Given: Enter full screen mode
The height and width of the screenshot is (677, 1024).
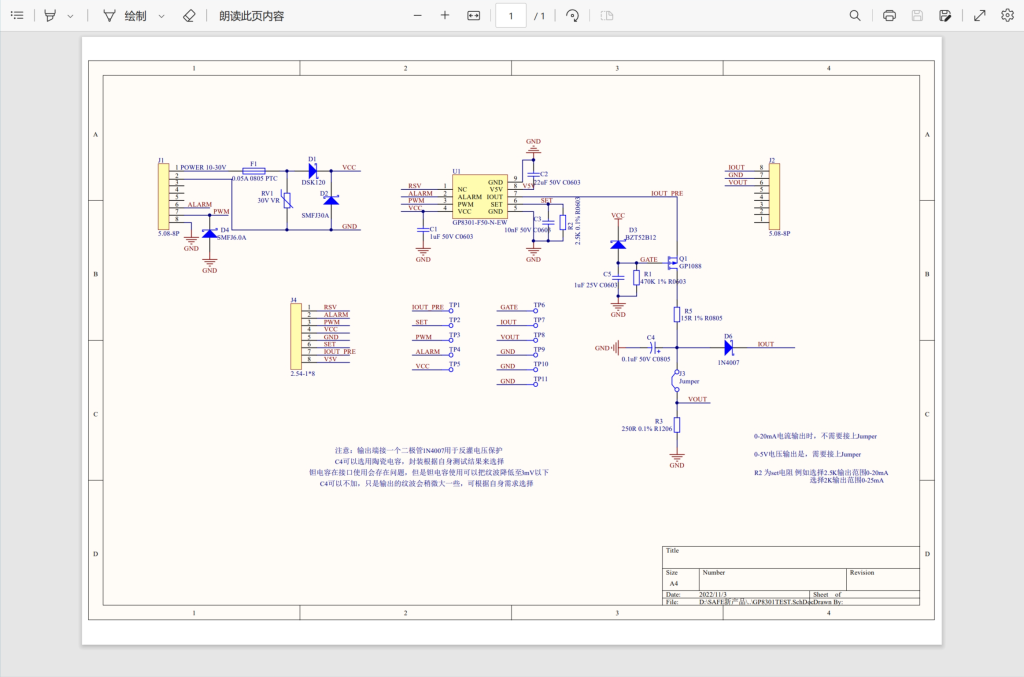Looking at the screenshot, I should (979, 16).
